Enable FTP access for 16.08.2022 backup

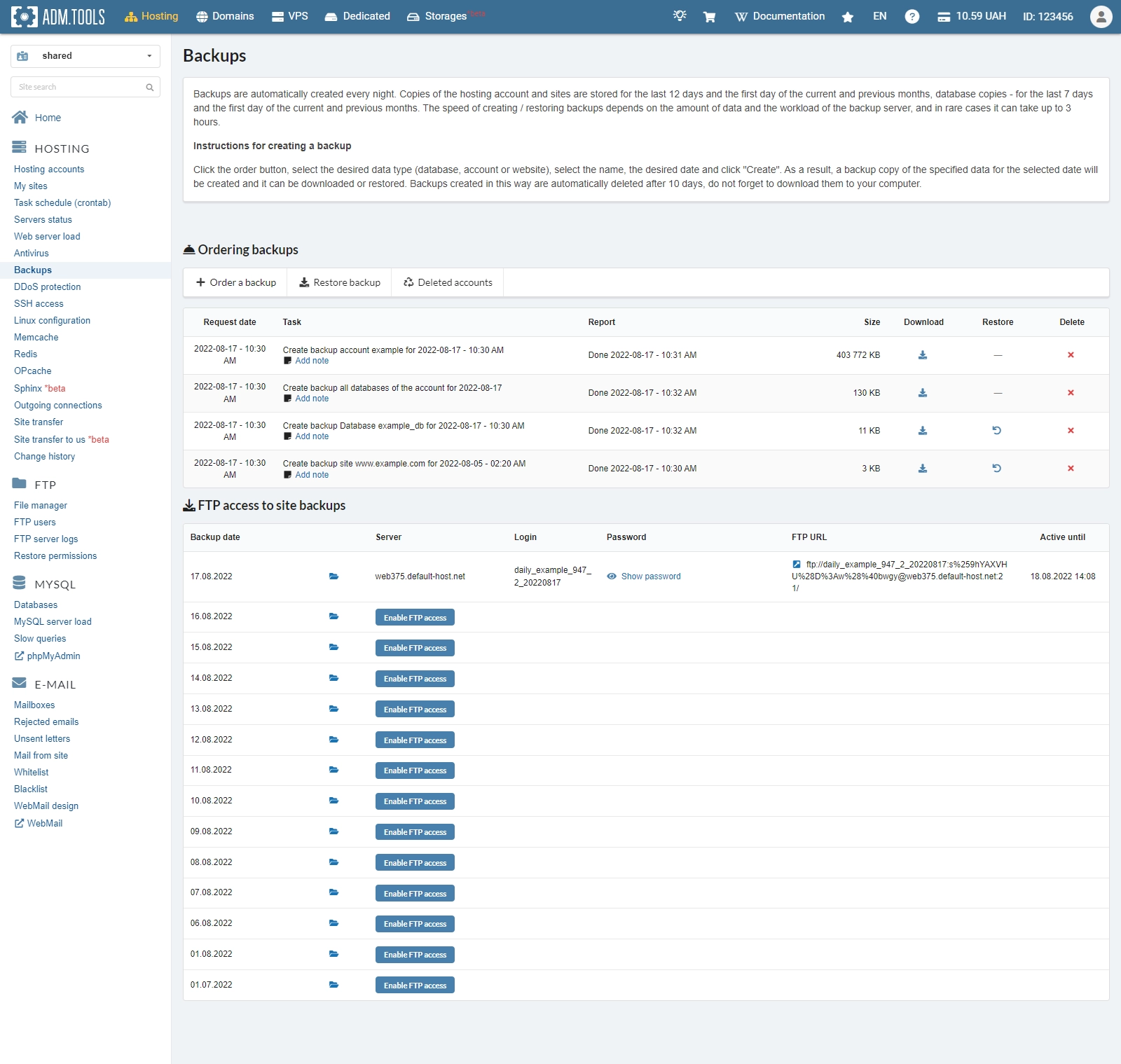(x=415, y=617)
